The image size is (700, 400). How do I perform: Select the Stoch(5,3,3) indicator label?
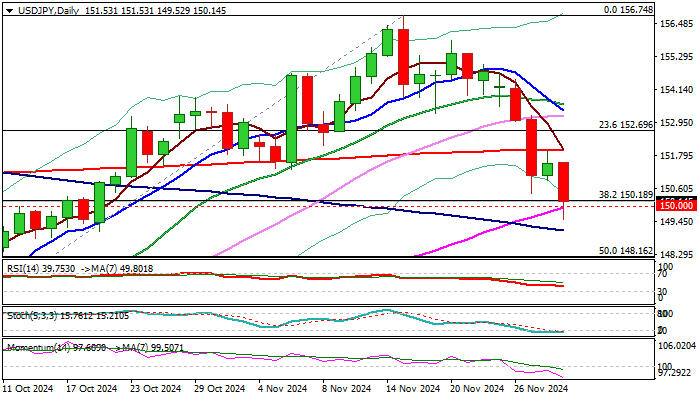pos(29,314)
